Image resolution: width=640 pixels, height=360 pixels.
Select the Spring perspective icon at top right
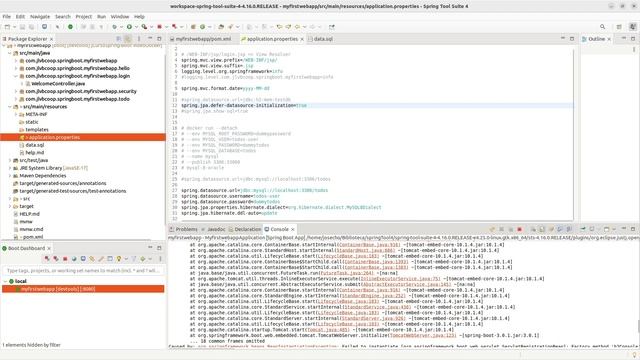tap(633, 27)
